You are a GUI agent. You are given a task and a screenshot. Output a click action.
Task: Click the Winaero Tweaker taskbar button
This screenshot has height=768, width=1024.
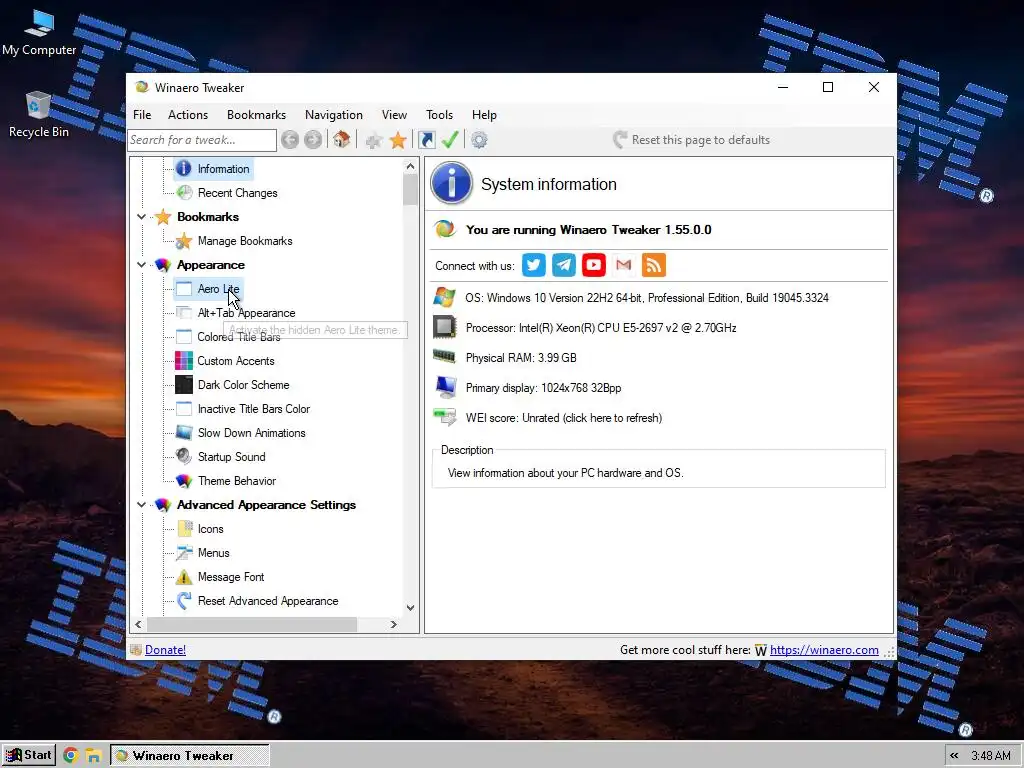pyautogui.click(x=189, y=756)
